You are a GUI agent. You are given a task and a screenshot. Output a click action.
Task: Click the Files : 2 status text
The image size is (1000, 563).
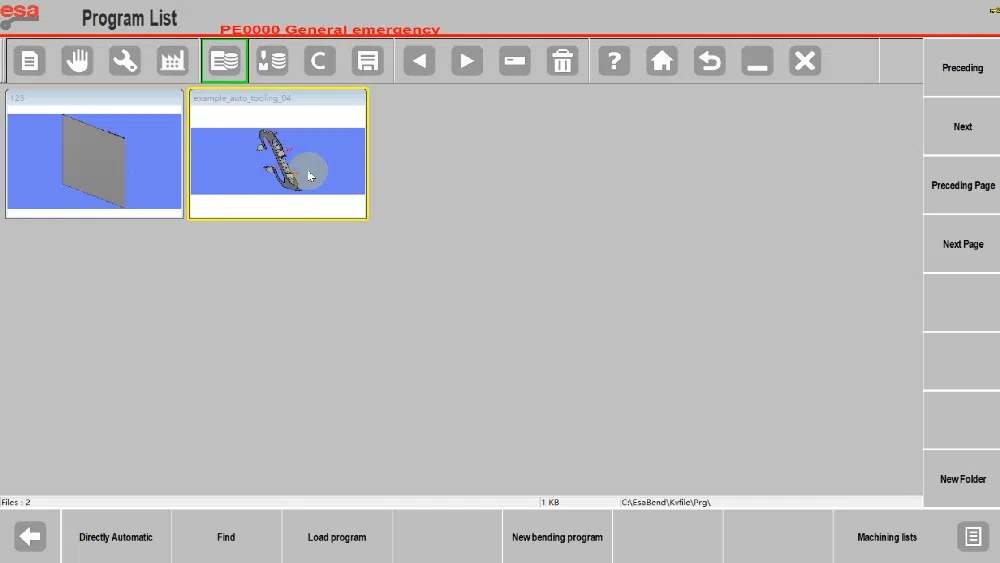pos(16,502)
